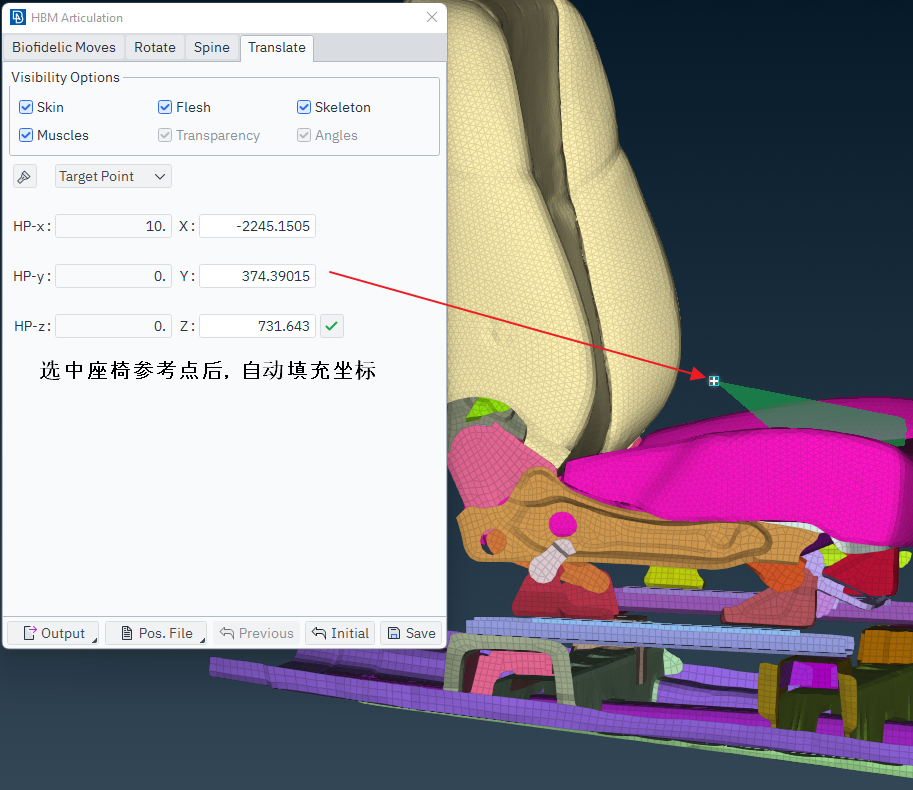The height and width of the screenshot is (790, 913).
Task: Switch to the Biofidelic Moves tab
Action: pyautogui.click(x=64, y=47)
